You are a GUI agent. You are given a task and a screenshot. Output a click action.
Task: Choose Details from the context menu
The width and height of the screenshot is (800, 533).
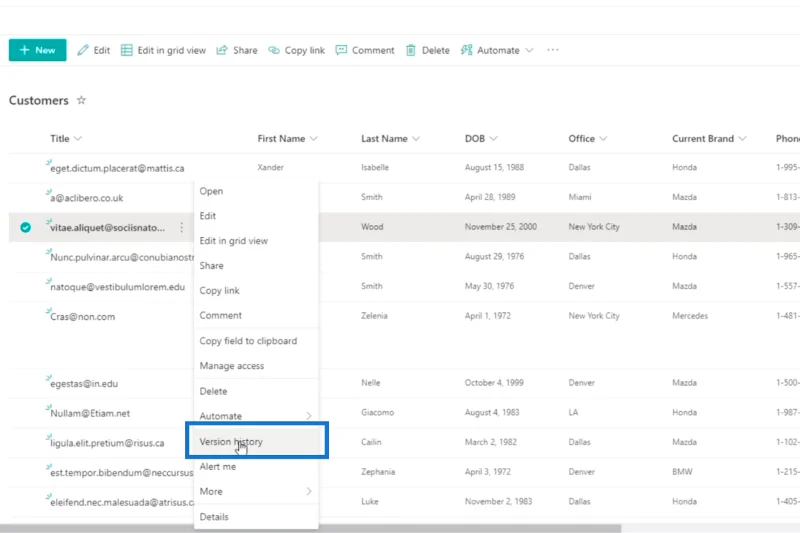[x=256, y=517]
